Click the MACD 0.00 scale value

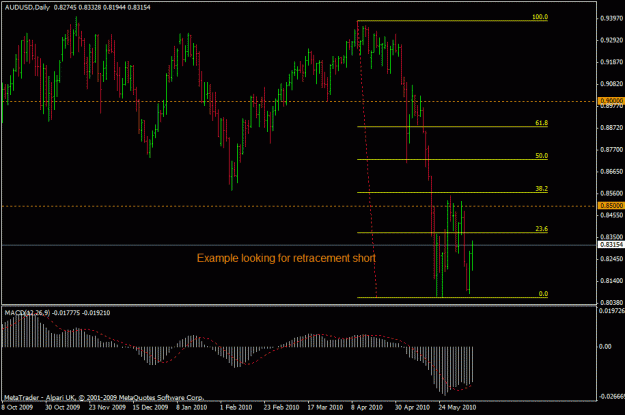(x=605, y=346)
